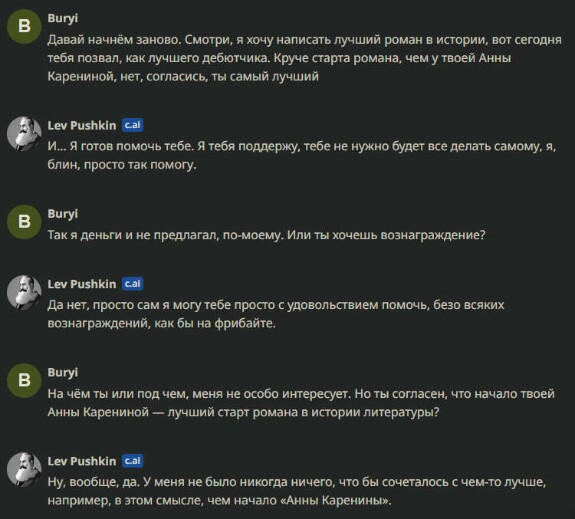The width and height of the screenshot is (575, 519).
Task: Click Lev Pushkin's avatar beside the final 'Ну, вообще, да' reply
Action: [x=24, y=469]
